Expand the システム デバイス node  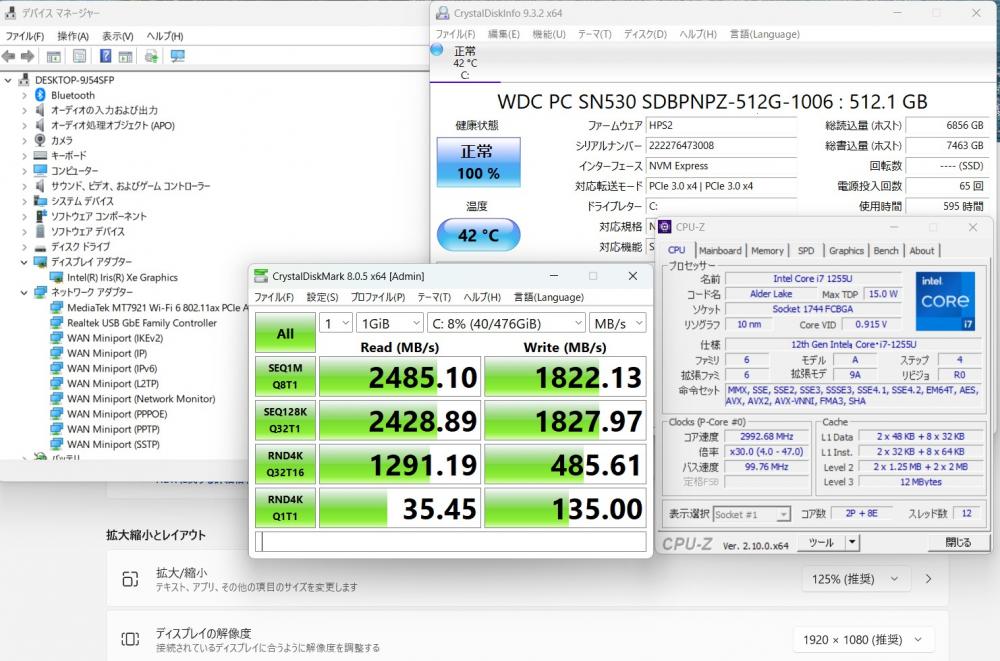(25, 201)
